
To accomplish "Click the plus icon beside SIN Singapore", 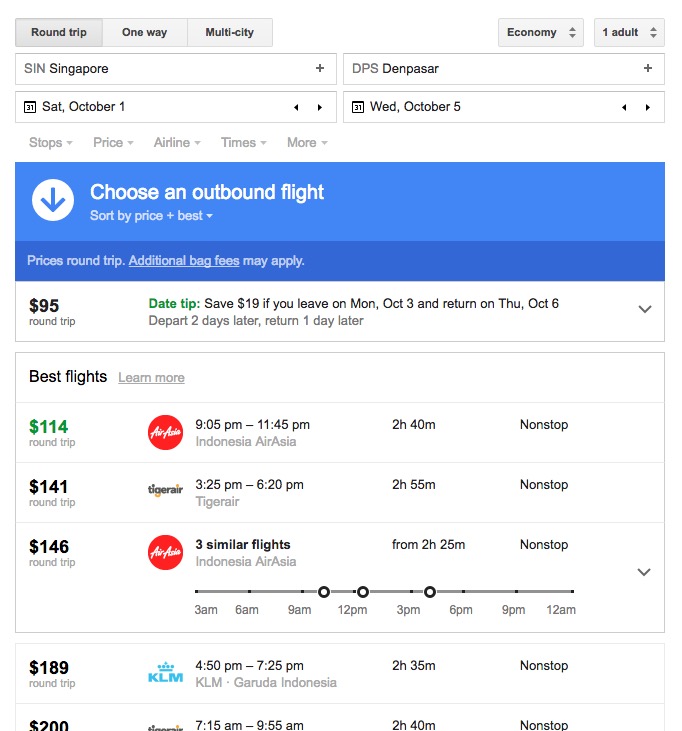I will tap(320, 69).
